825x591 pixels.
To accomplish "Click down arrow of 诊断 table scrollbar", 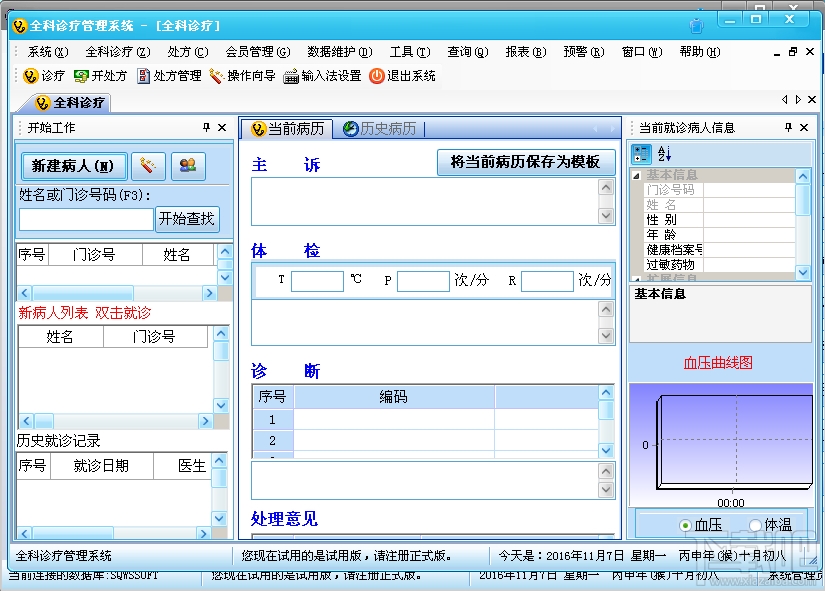I will 606,450.
